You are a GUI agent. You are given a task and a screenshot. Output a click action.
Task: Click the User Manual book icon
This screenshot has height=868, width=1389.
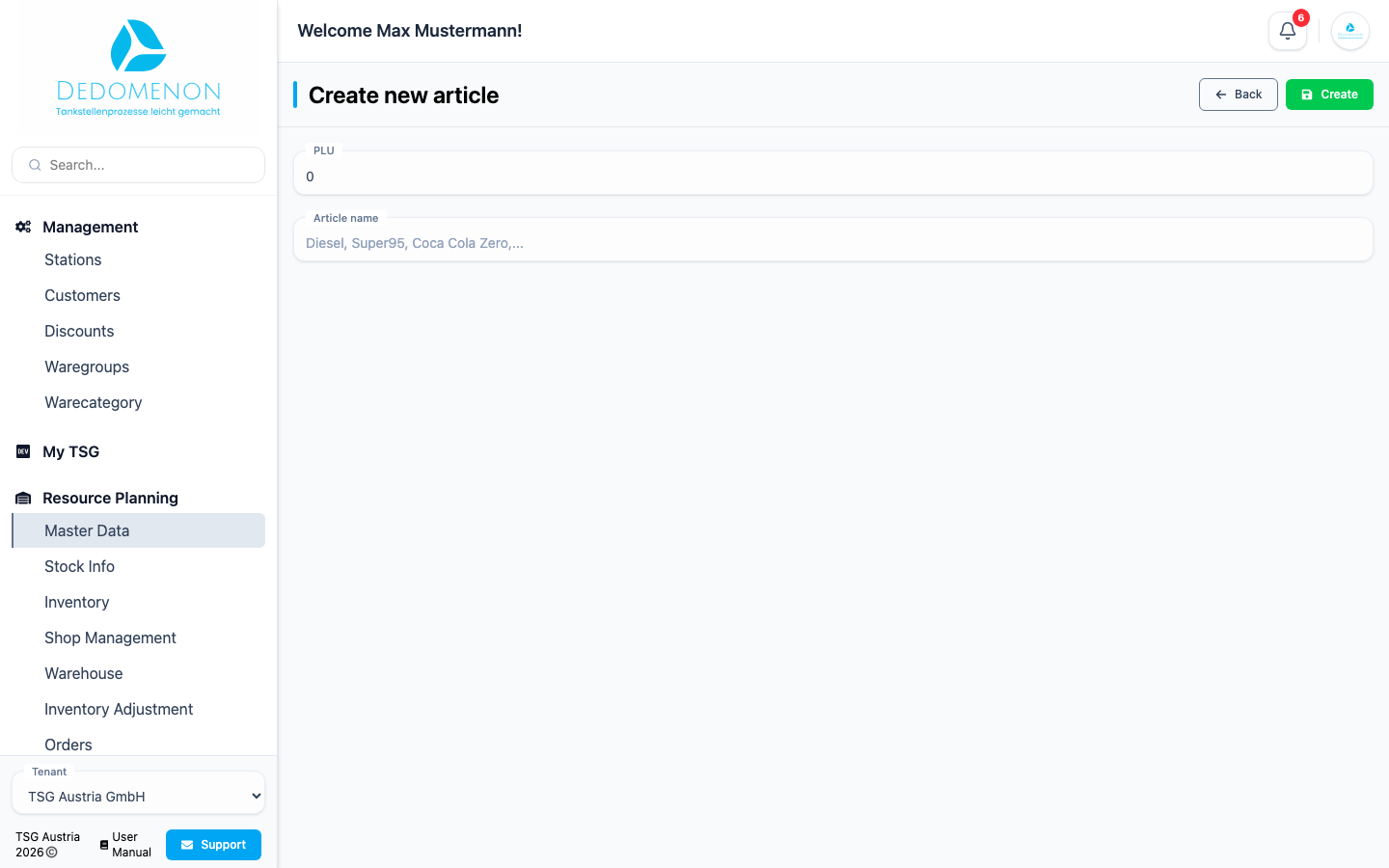(104, 845)
